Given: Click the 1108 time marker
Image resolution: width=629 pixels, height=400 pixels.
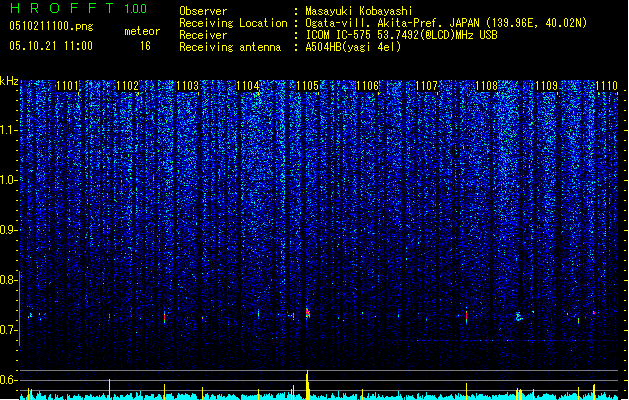Looking at the screenshot, I should pyautogui.click(x=486, y=86).
